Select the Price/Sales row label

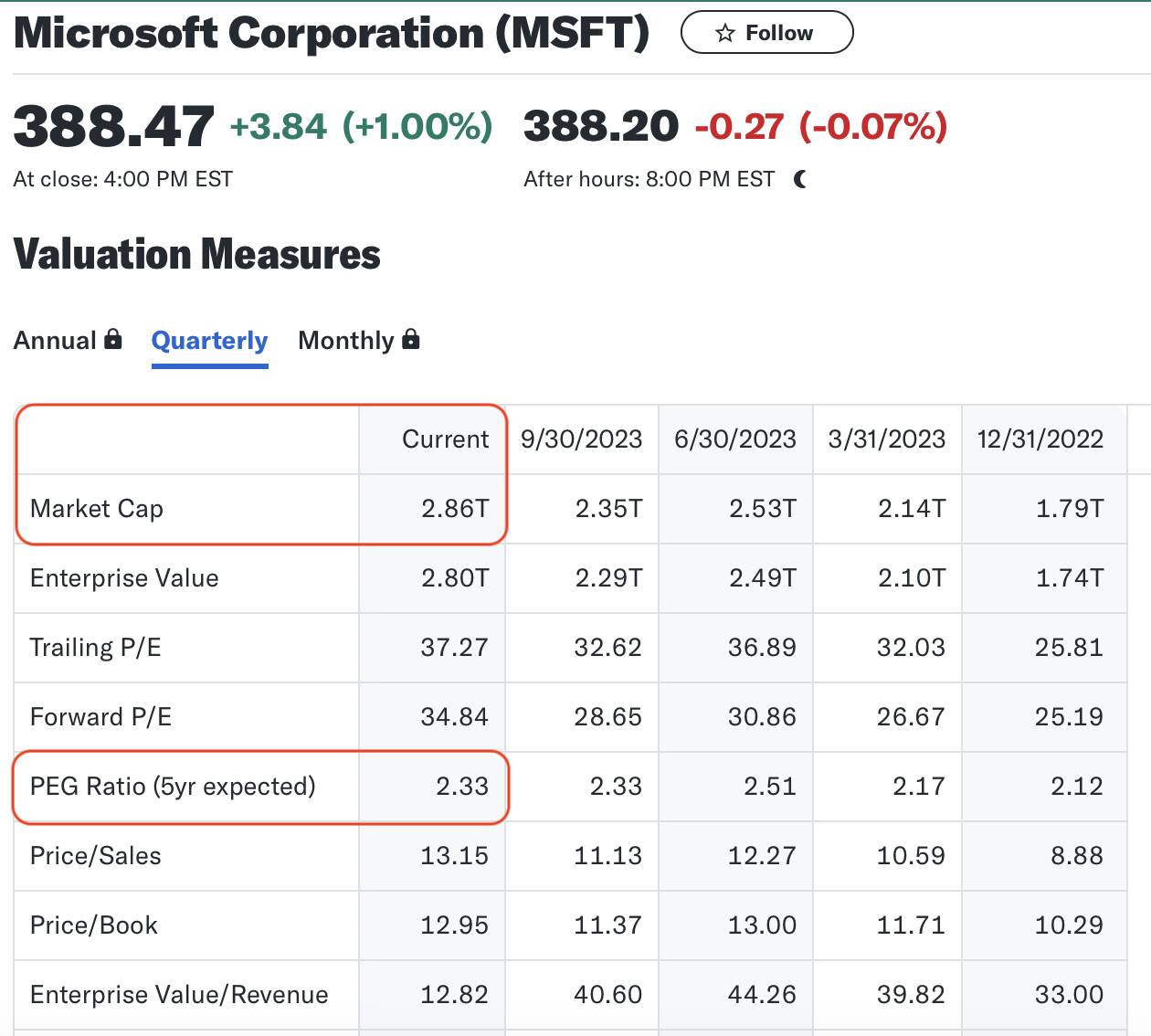click(96, 856)
